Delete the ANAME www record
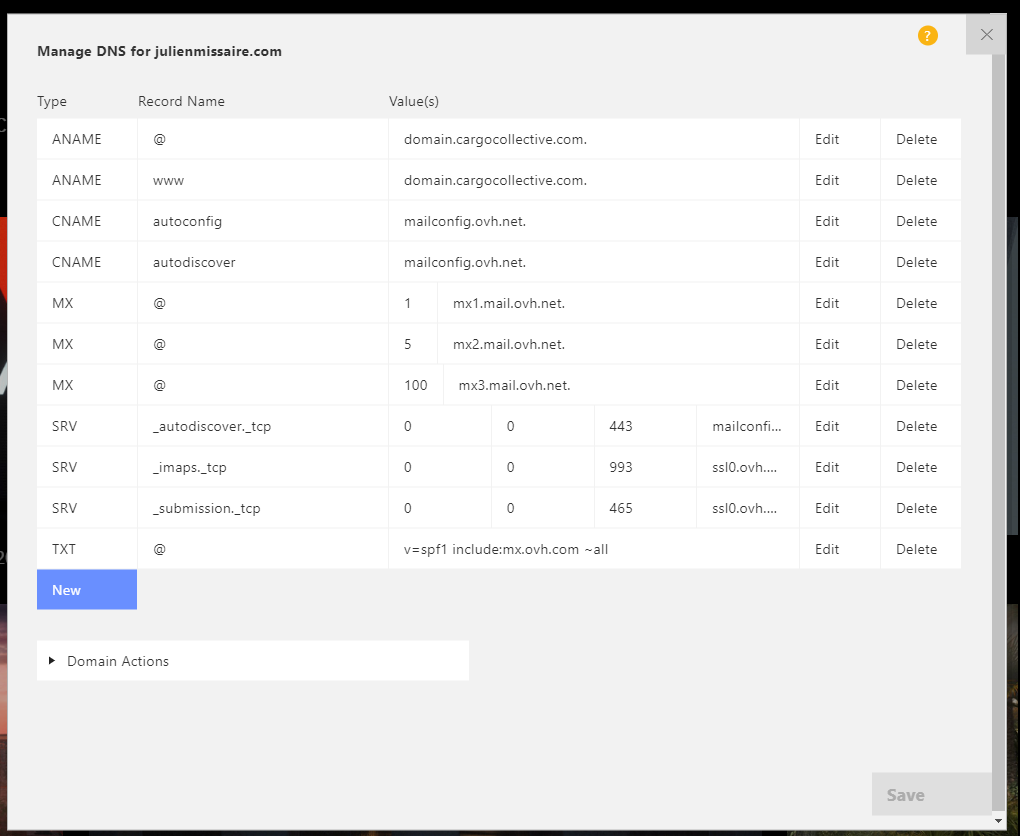 [916, 181]
